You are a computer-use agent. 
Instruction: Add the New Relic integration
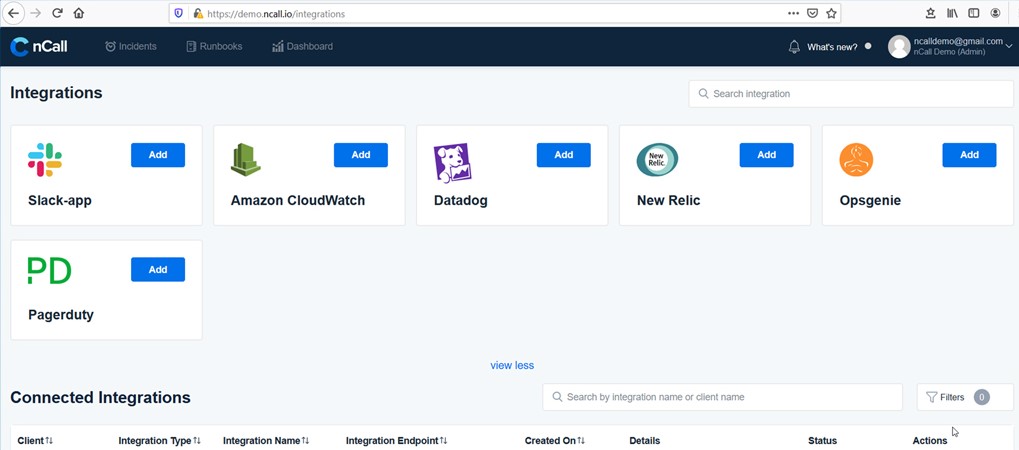[766, 155]
